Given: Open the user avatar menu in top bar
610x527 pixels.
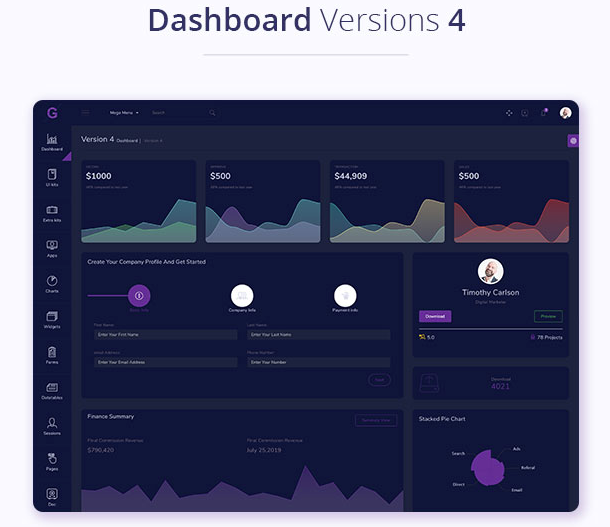Looking at the screenshot, I should click(566, 113).
